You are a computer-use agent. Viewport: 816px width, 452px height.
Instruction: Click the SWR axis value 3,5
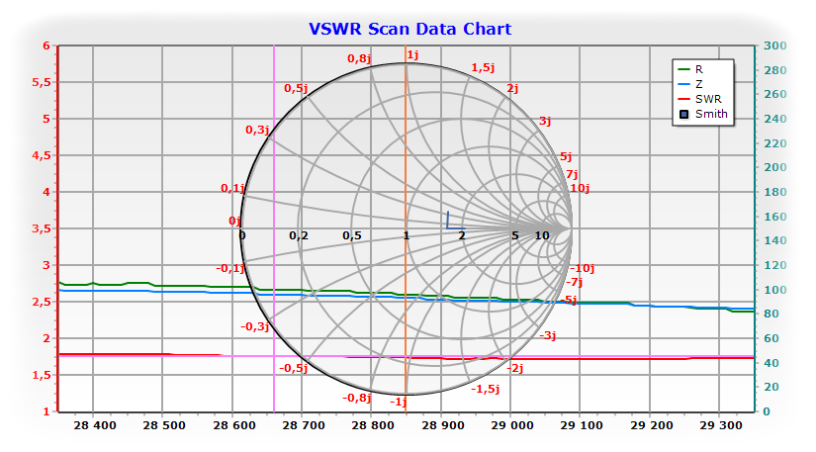[41, 229]
